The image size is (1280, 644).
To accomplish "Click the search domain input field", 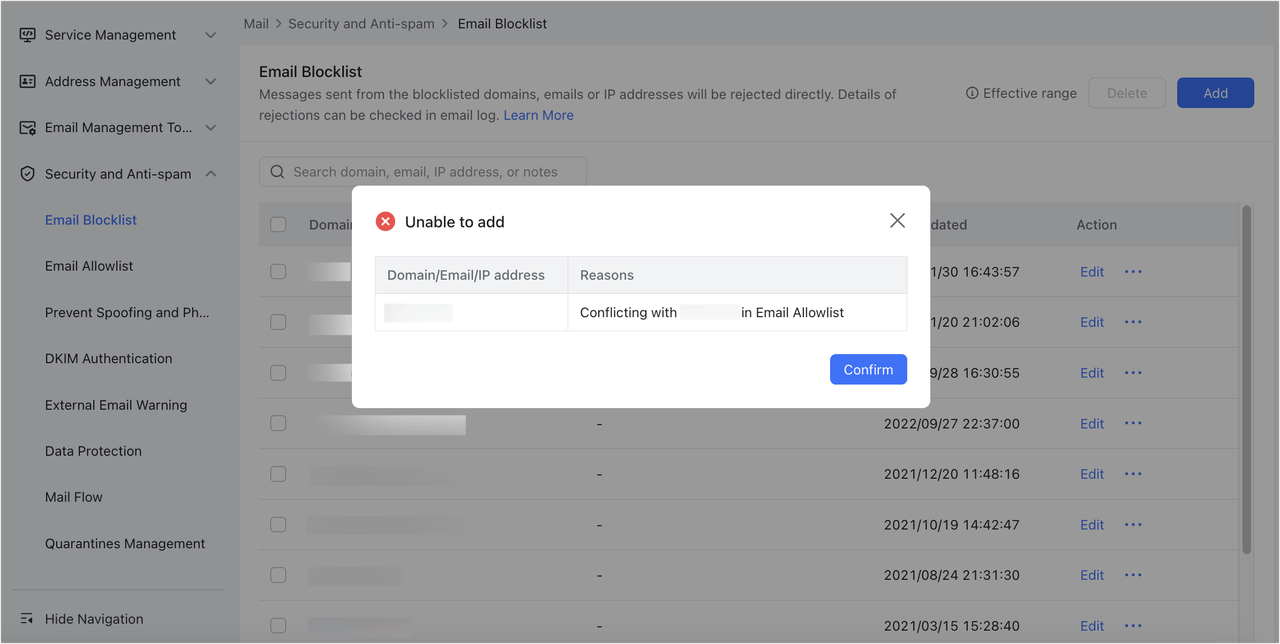I will tap(420, 171).
